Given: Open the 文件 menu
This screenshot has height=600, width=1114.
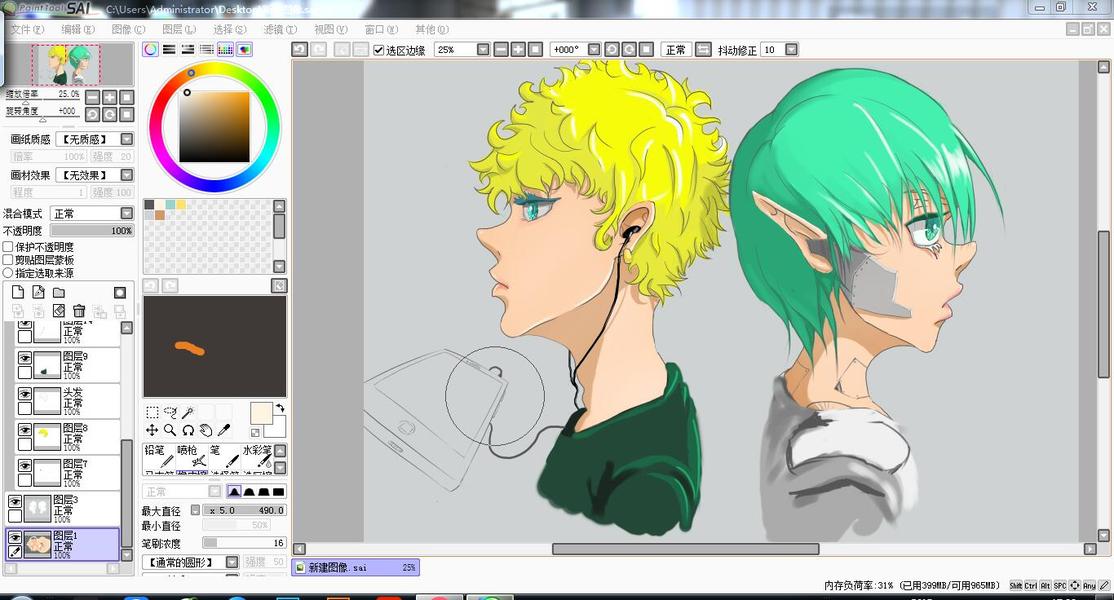Looking at the screenshot, I should tap(27, 29).
